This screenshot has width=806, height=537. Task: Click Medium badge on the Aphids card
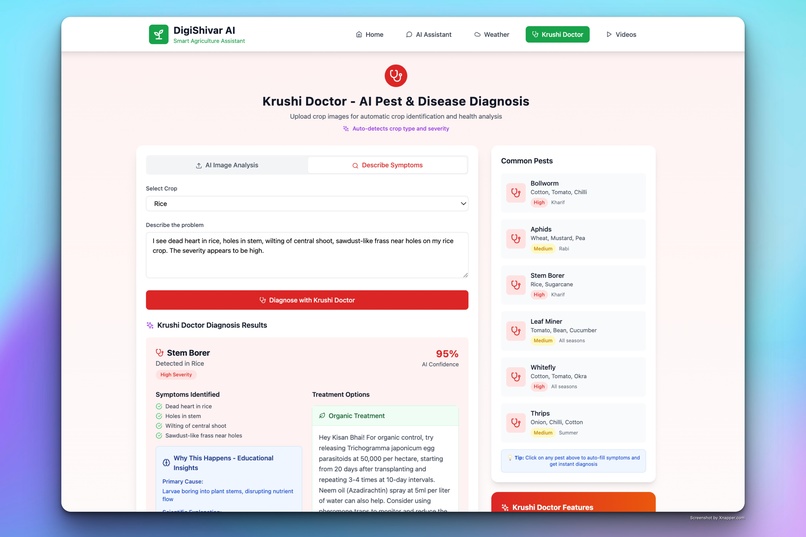542,249
